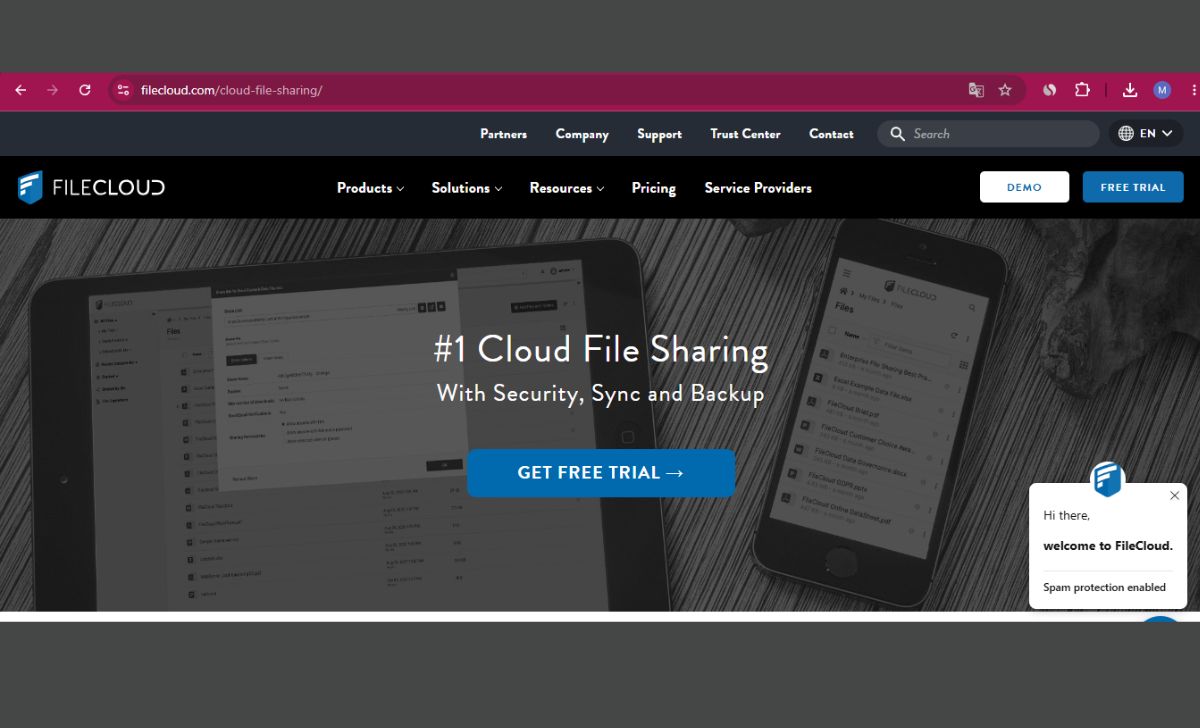Click the browser forward arrow
This screenshot has height=728, width=1200.
53,90
